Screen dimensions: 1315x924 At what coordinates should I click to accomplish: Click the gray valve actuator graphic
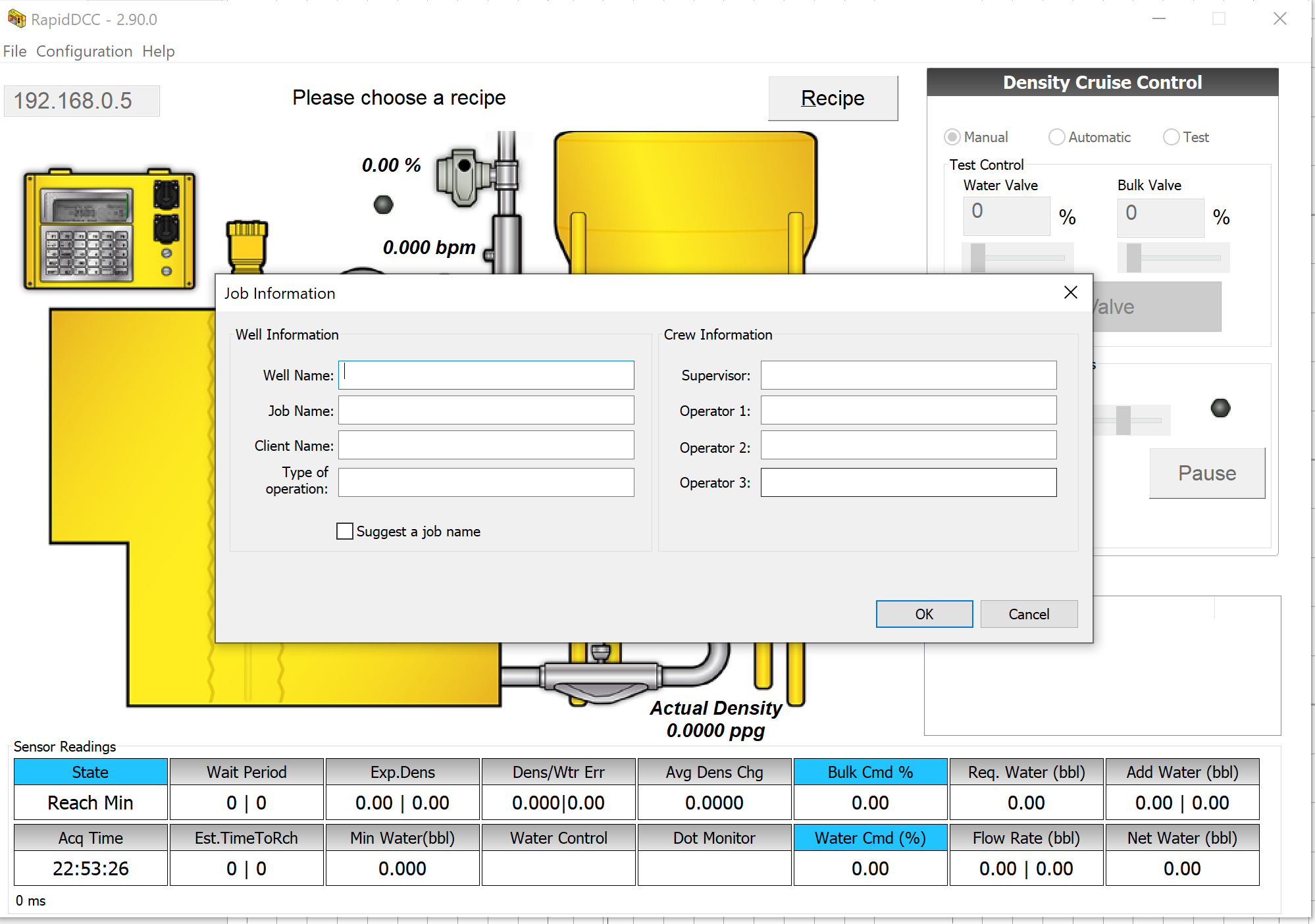[x=464, y=176]
